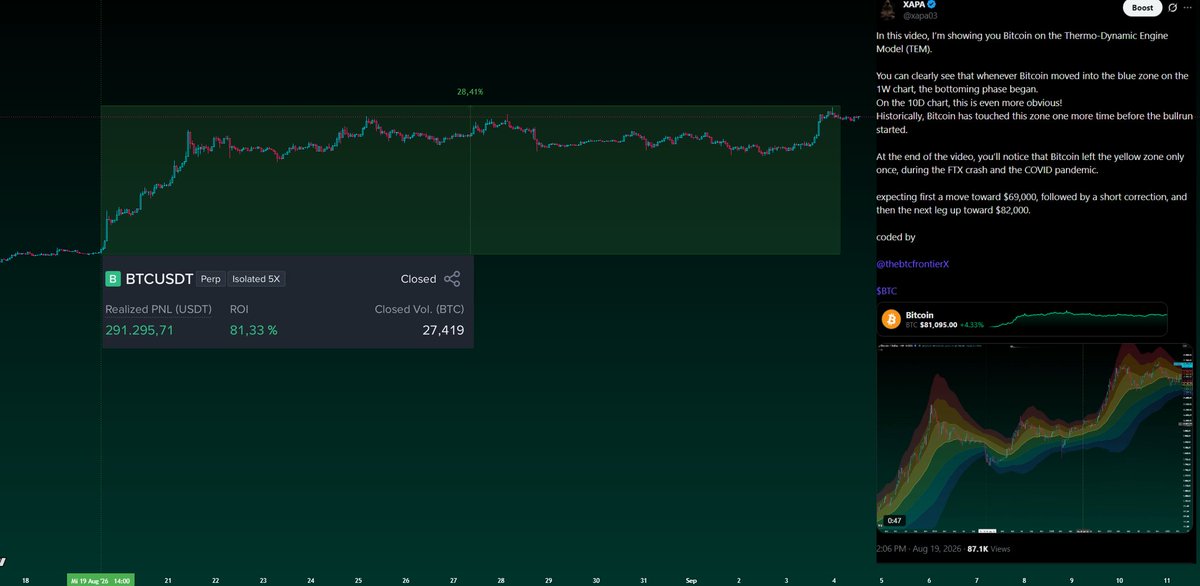Screen dimensions: 1200x586
Task: Select the Perp tag on the position card
Action: click(212, 279)
